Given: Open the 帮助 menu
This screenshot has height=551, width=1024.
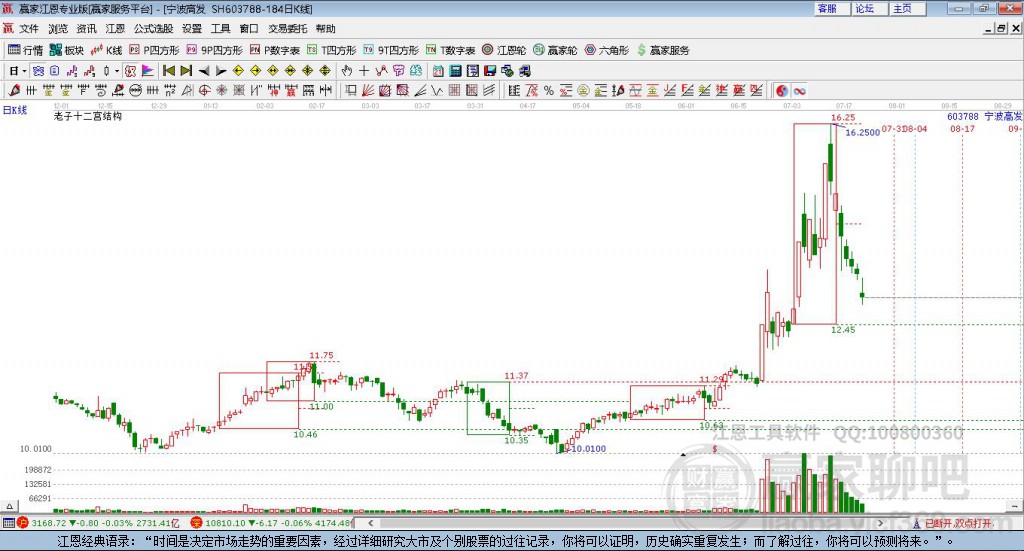Looking at the screenshot, I should click(325, 29).
